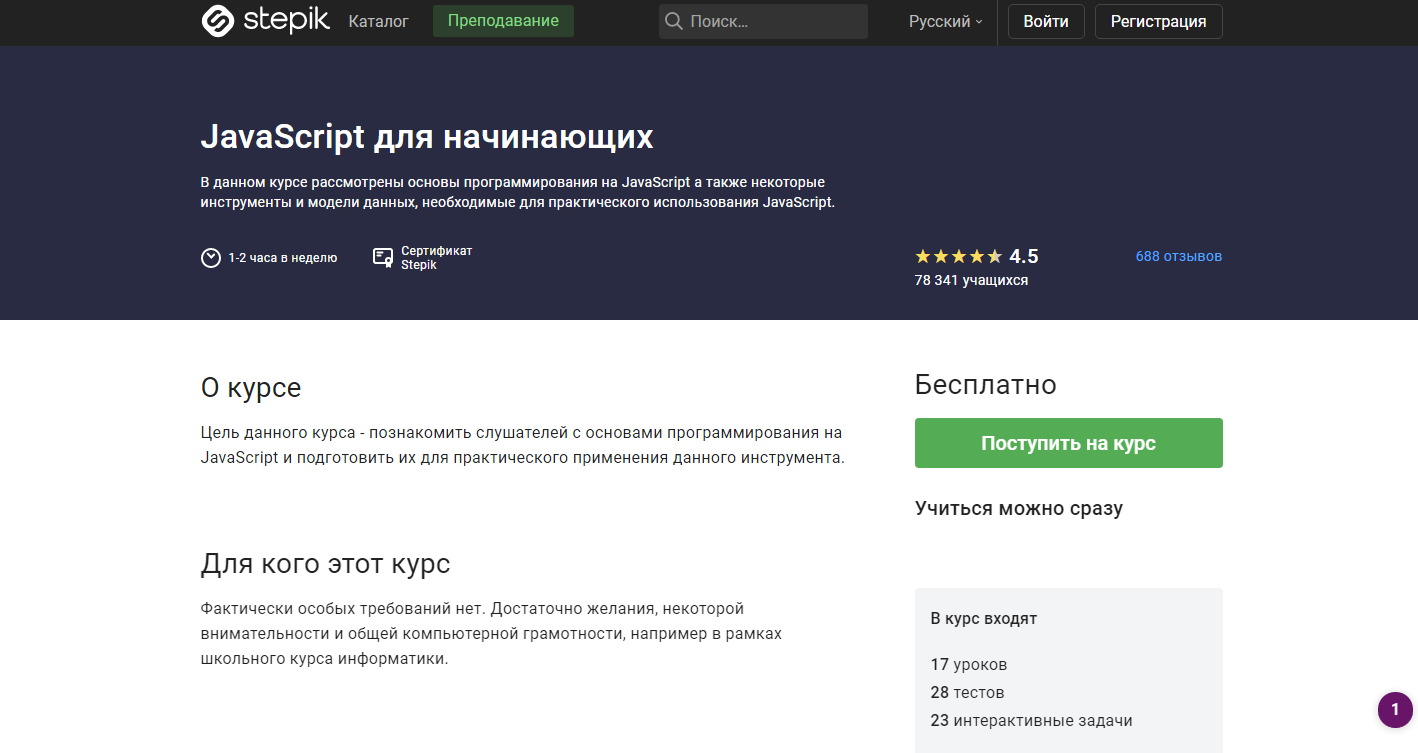Open the Каталог menu item
1418x753 pixels.
[x=378, y=21]
